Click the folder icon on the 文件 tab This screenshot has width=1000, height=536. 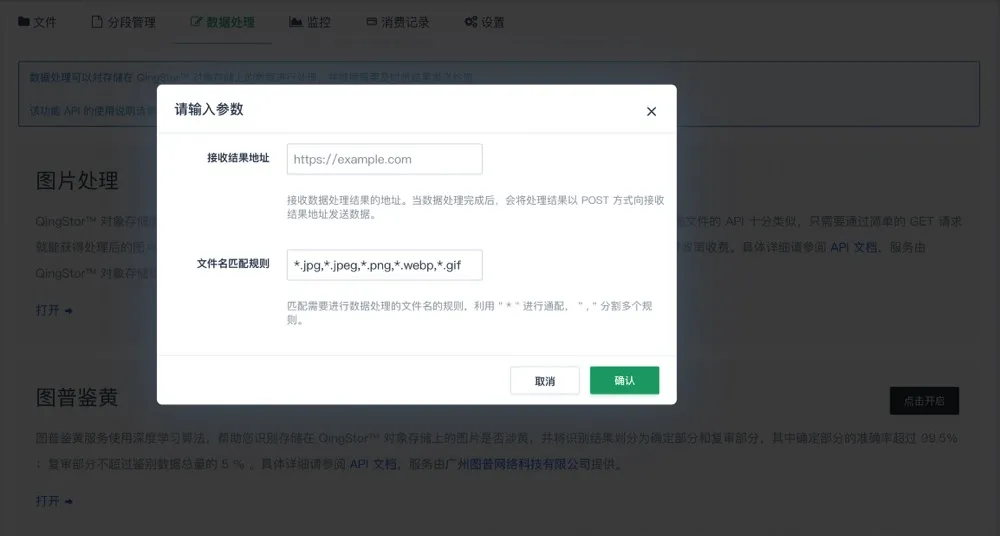point(24,22)
